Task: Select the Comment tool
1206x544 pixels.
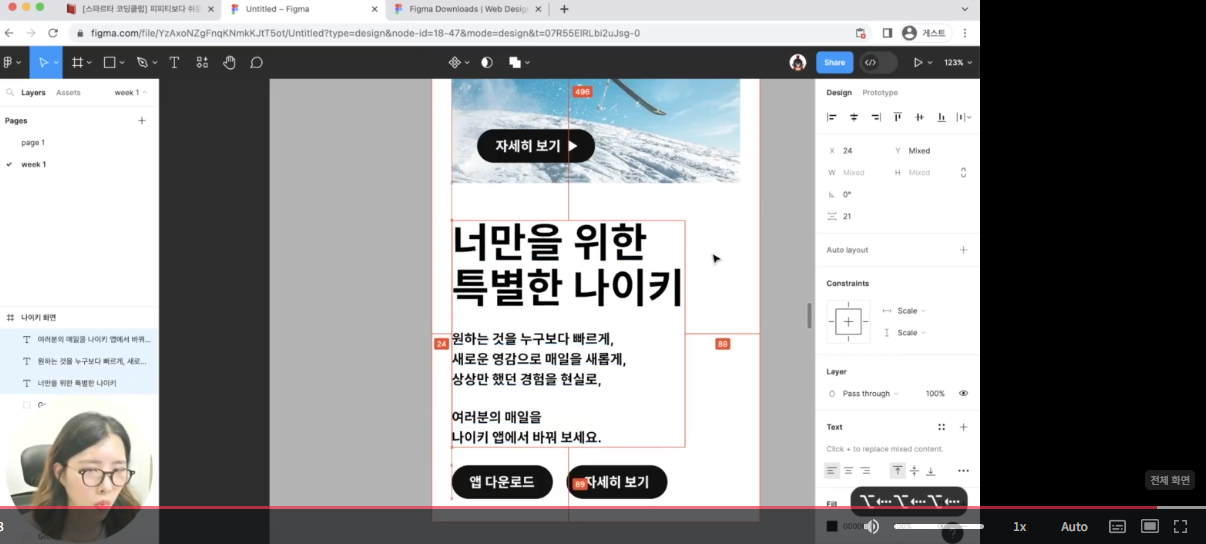Action: [256, 62]
